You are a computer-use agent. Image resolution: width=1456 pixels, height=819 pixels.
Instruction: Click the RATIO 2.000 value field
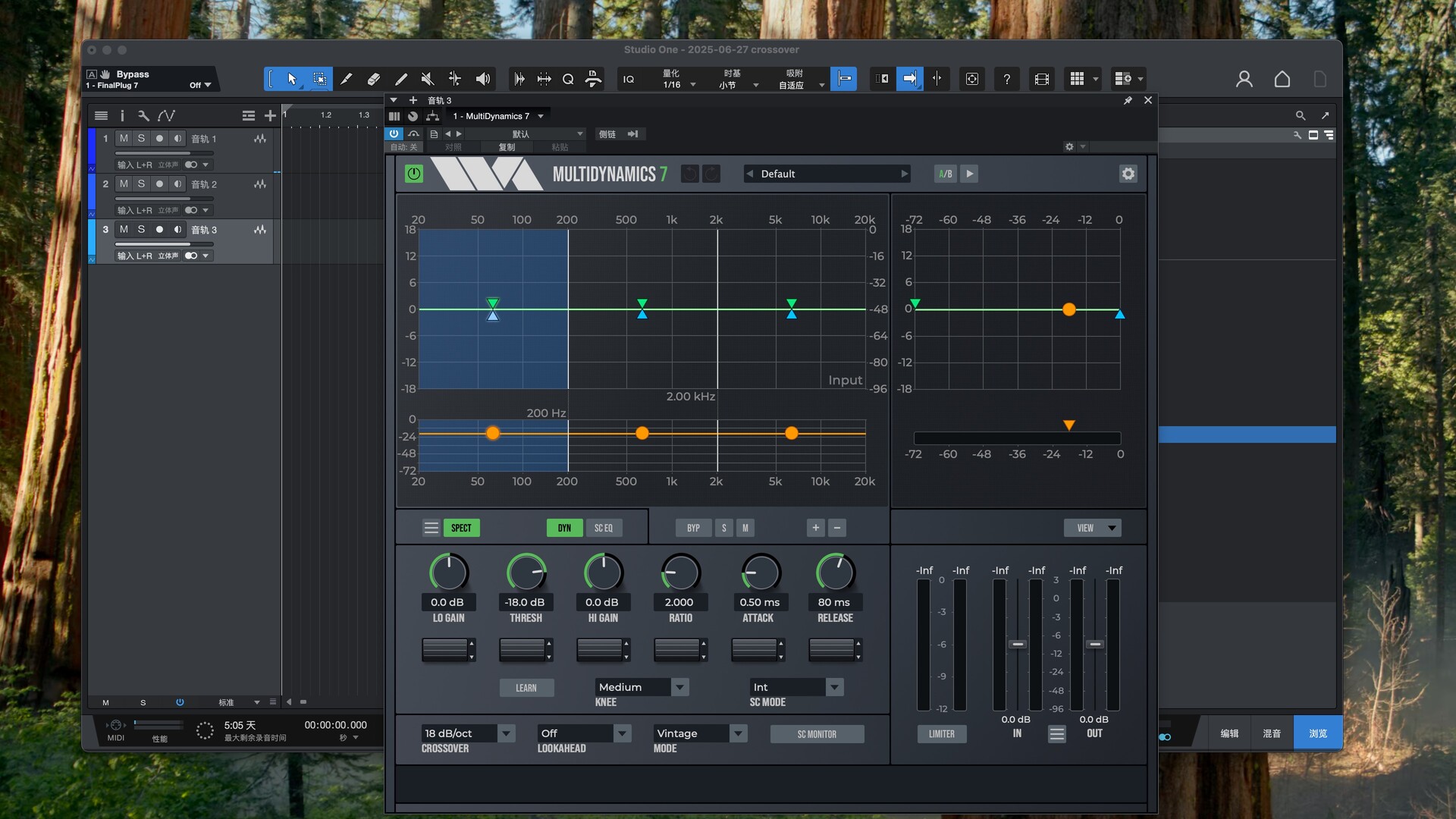click(x=679, y=602)
